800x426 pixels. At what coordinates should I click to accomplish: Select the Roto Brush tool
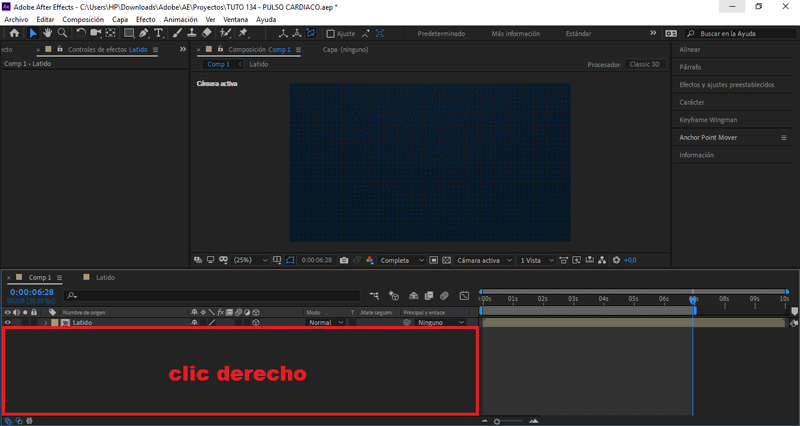(x=225, y=33)
